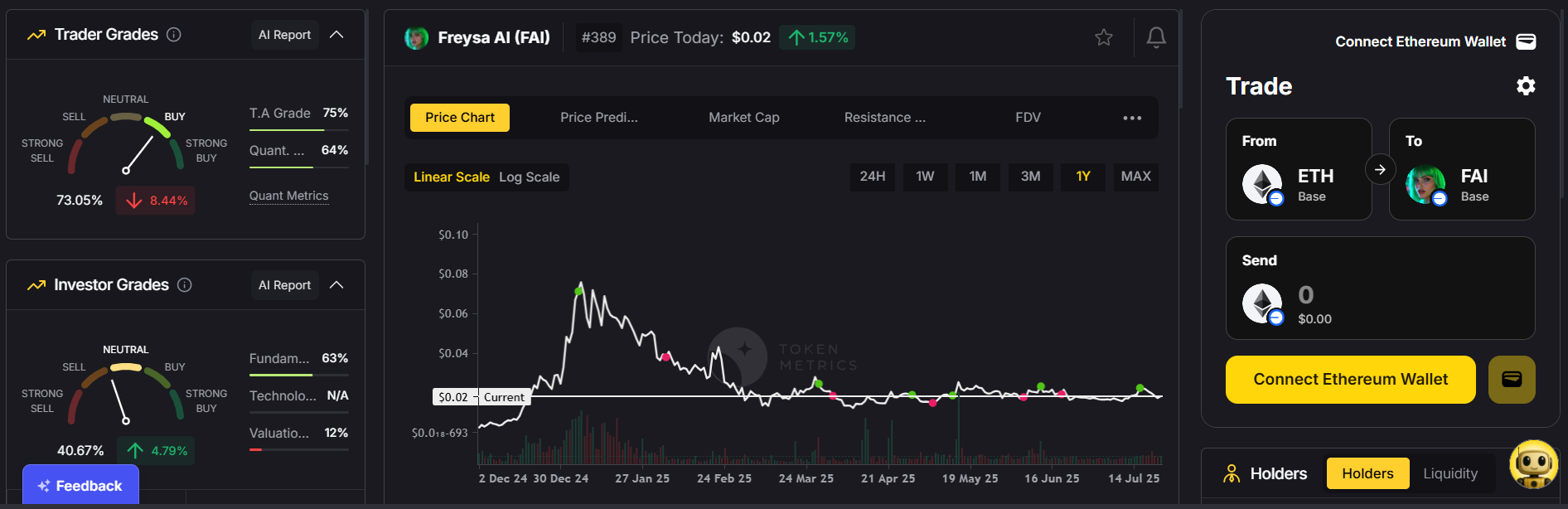Select the Holders tab
This screenshot has height=509, width=1568.
1367,473
